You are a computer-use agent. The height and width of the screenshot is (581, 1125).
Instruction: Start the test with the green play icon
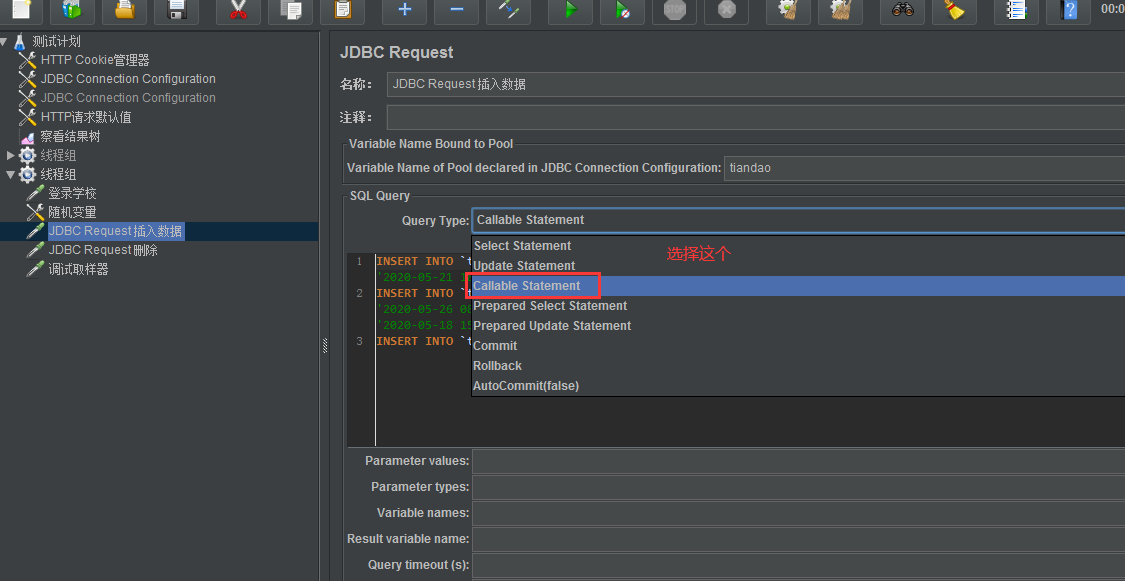point(570,12)
